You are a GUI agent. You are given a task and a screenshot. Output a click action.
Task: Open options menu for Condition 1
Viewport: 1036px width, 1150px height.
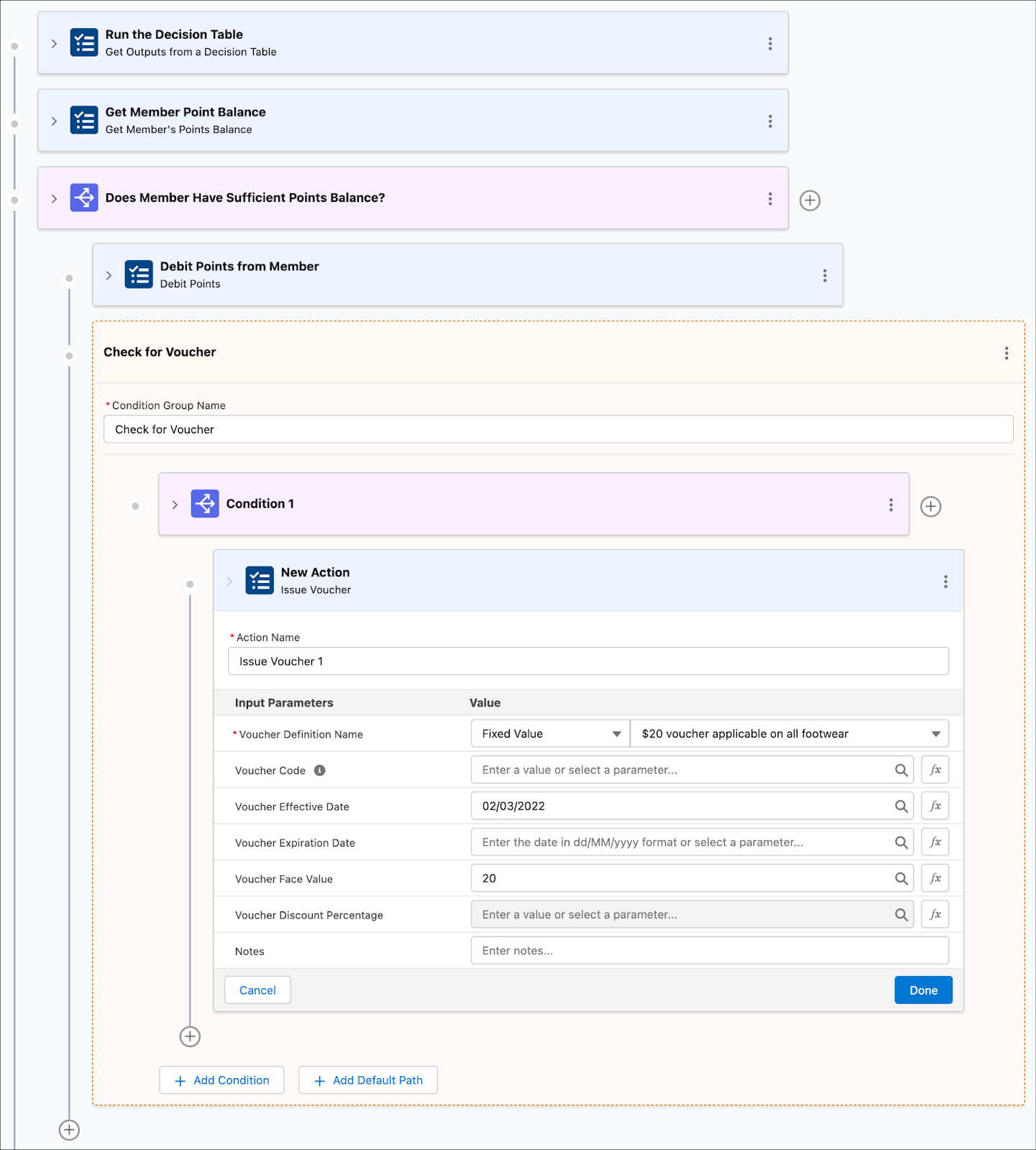pyautogui.click(x=891, y=505)
